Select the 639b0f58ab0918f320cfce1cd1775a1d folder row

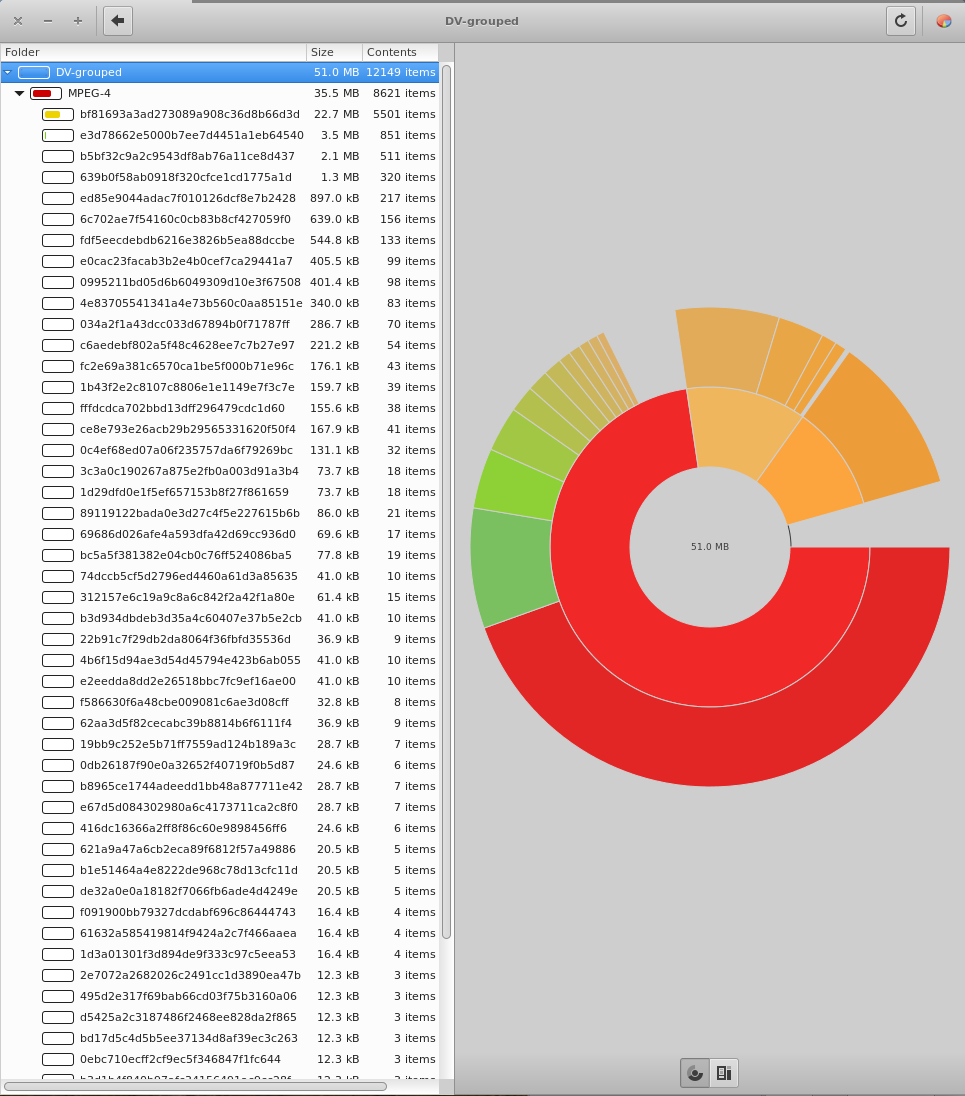coord(185,177)
